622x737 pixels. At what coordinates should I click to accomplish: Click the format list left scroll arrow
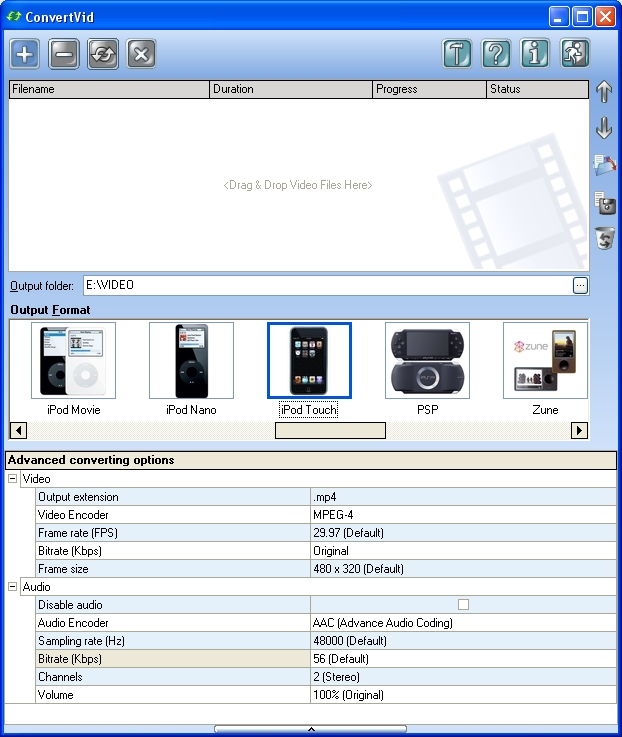point(18,430)
